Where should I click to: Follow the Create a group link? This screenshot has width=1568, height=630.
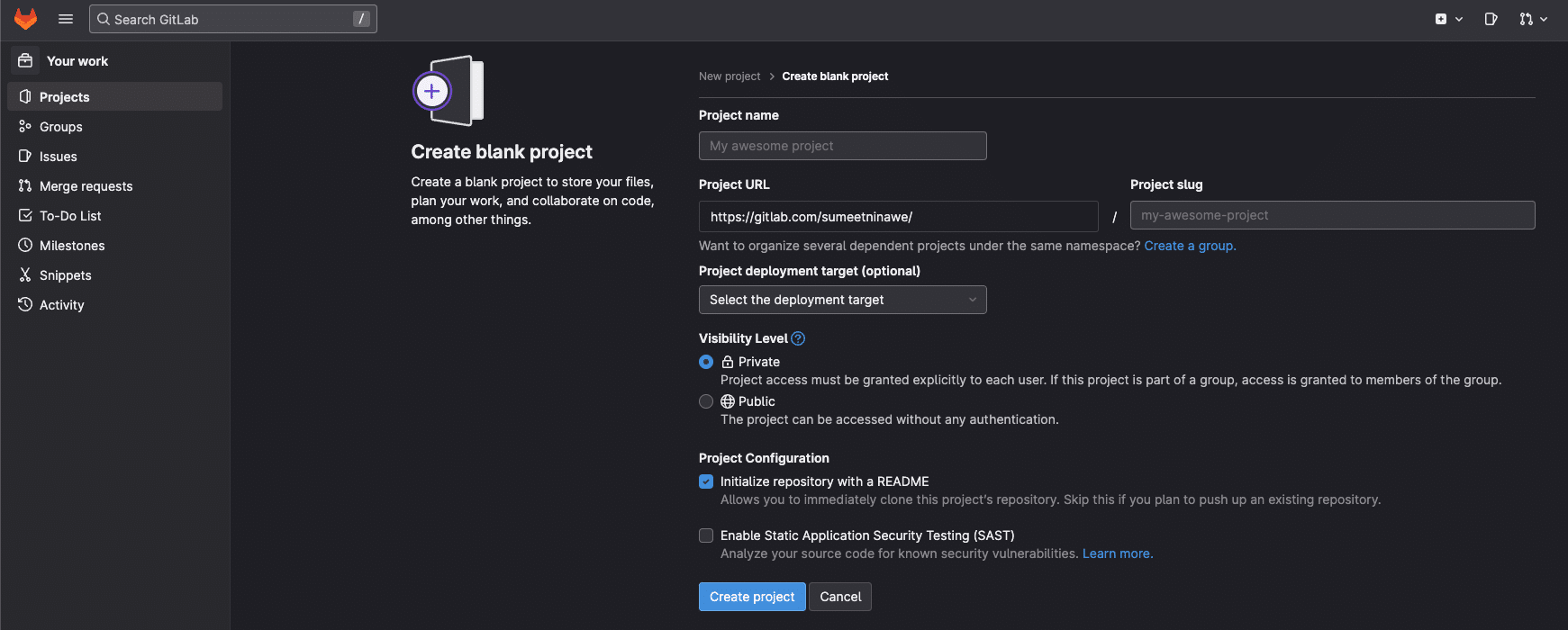tap(1190, 246)
